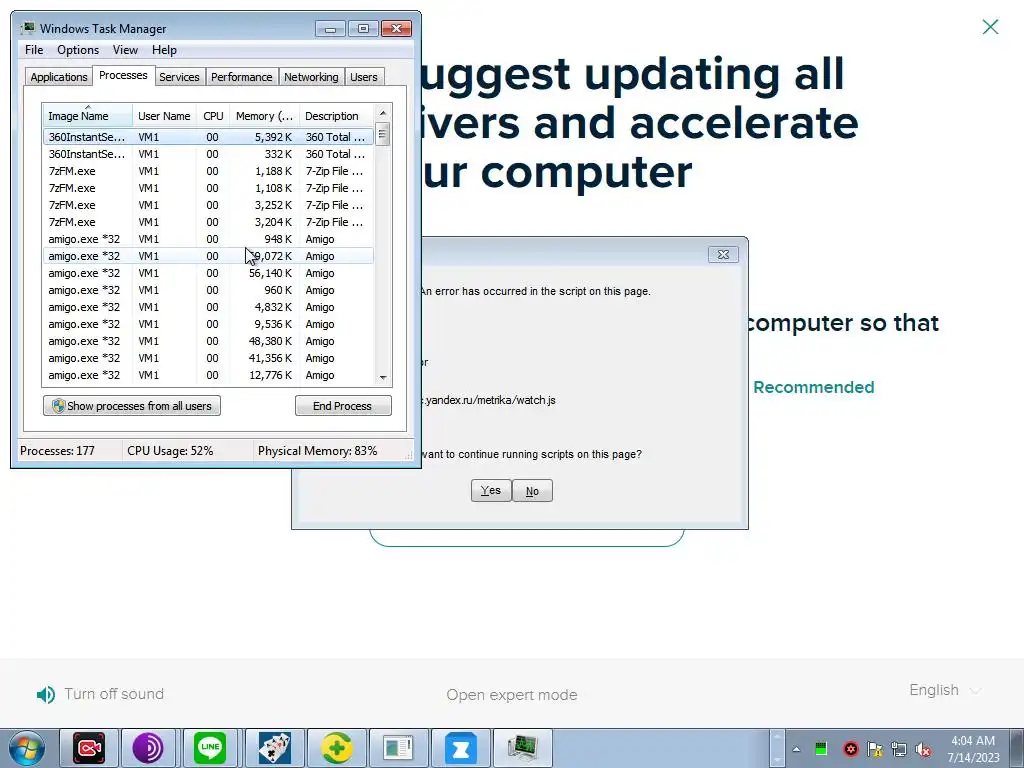Select the 7zFM.exe process using 3,204 K
The image size is (1024, 768).
click(208, 222)
